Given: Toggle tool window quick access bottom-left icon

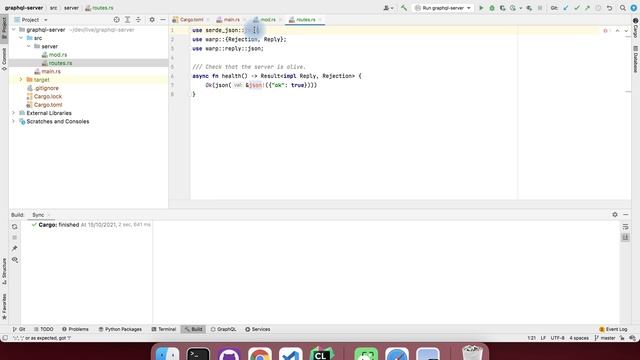Looking at the screenshot, I should coord(4,338).
